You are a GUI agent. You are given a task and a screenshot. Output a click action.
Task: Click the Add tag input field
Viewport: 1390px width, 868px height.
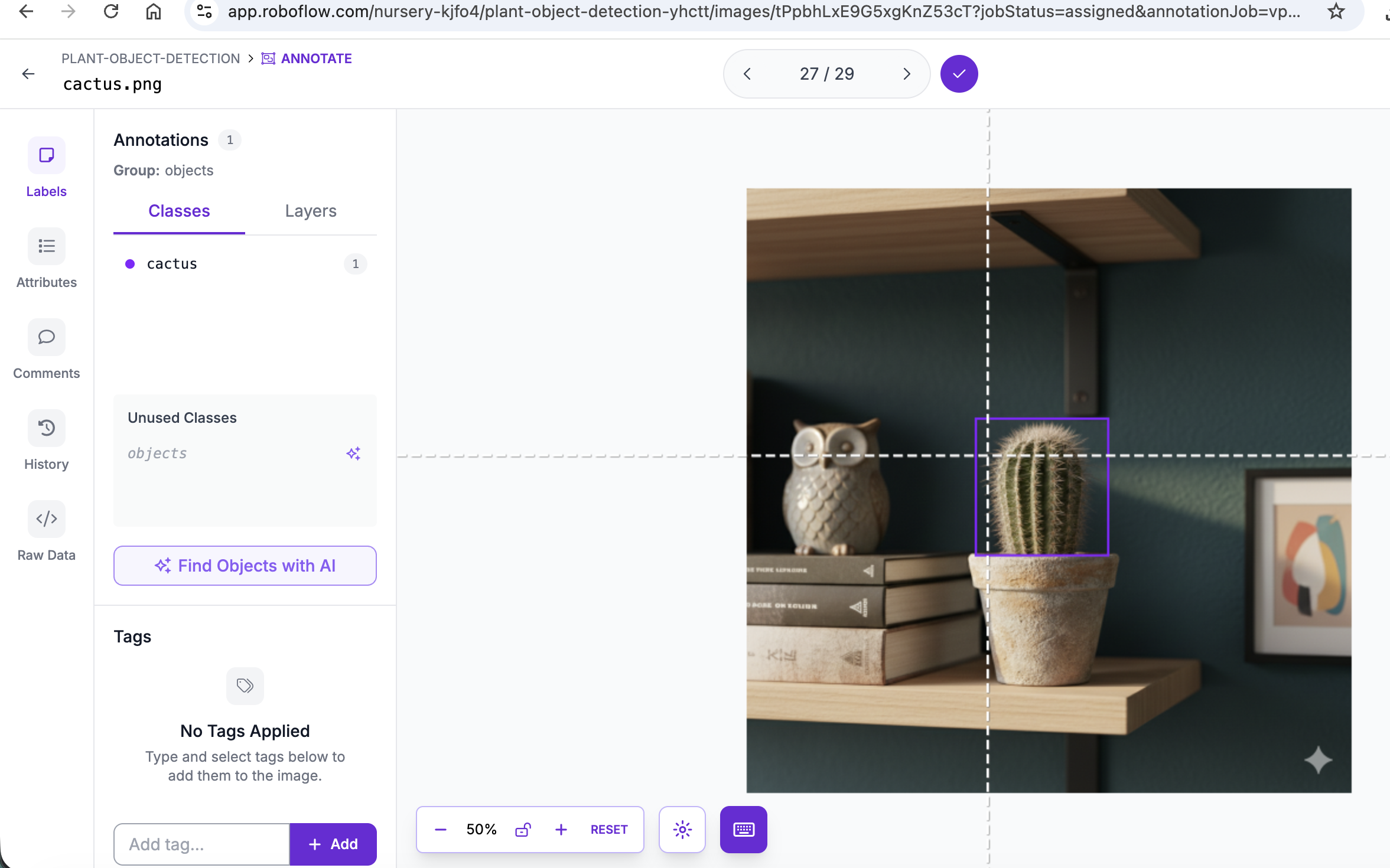201,844
